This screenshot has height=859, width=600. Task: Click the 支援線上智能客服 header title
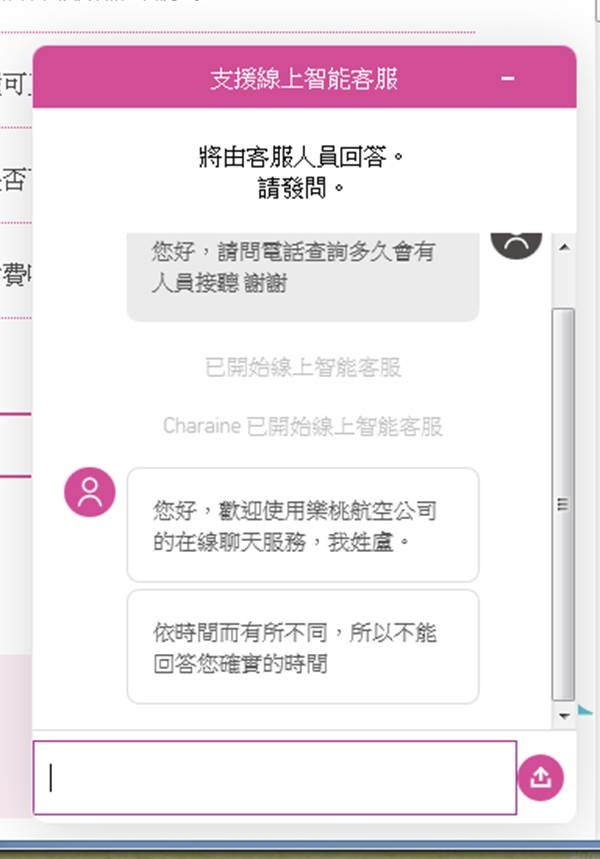coord(304,79)
